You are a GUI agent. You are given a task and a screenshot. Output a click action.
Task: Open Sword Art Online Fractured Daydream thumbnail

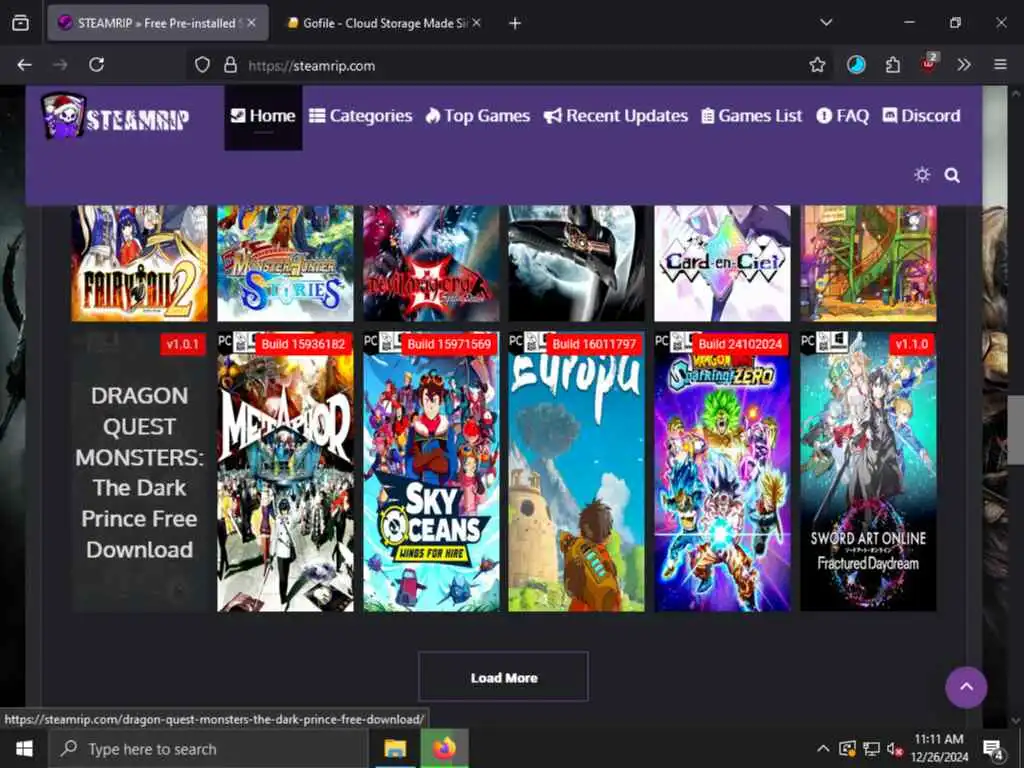868,472
